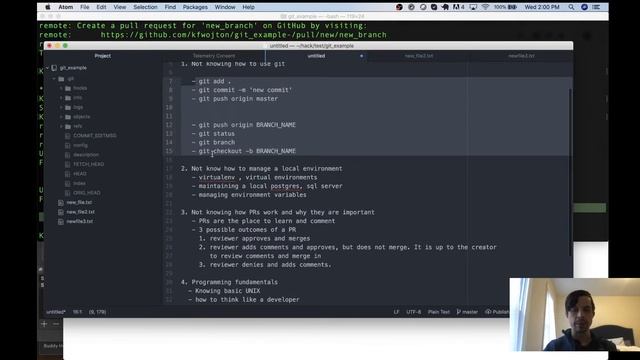Click the editor vertical scrollbar
640x360 pixels.
click(x=570, y=171)
